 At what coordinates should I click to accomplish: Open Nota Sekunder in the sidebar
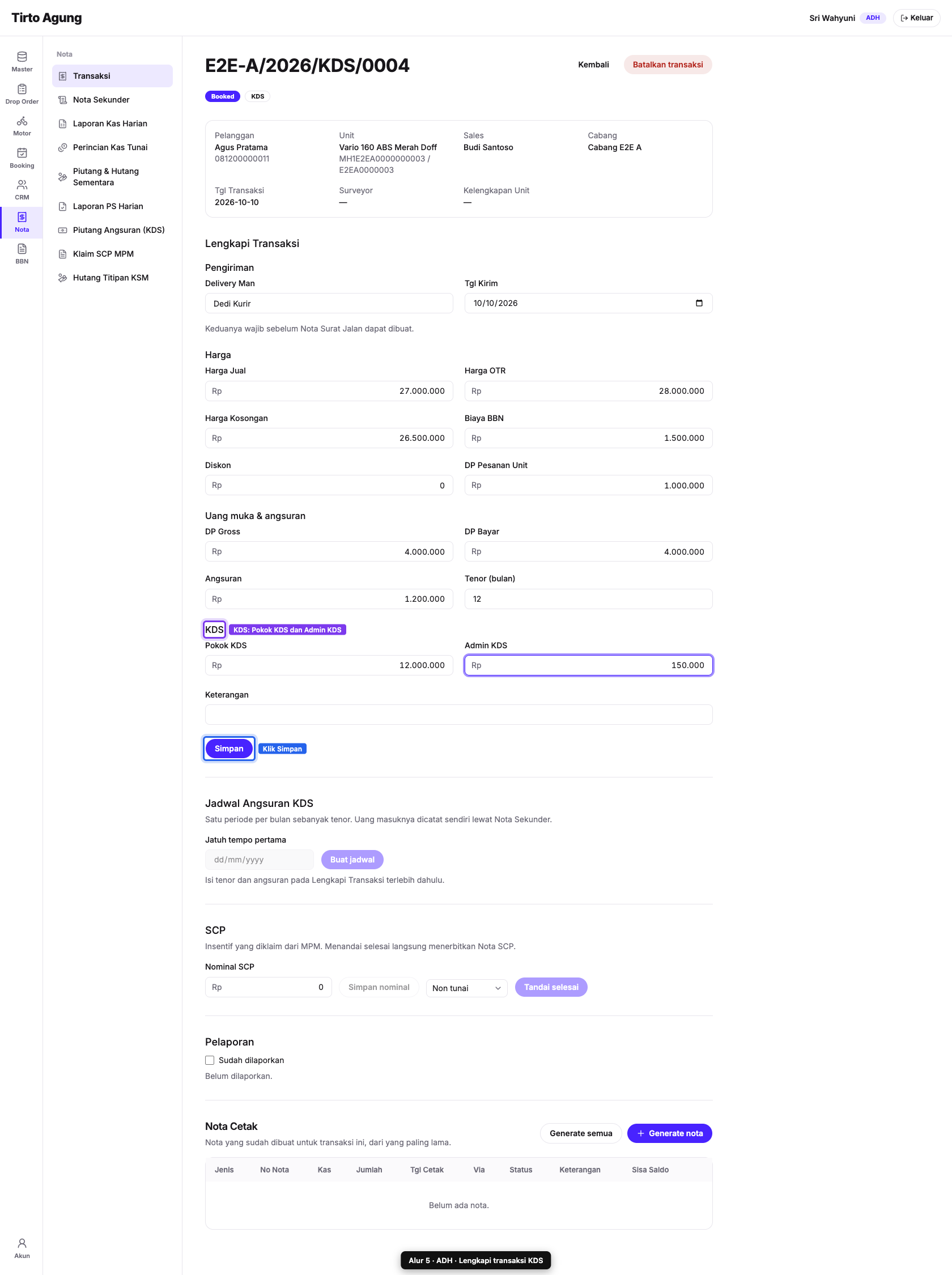pyautogui.click(x=112, y=100)
